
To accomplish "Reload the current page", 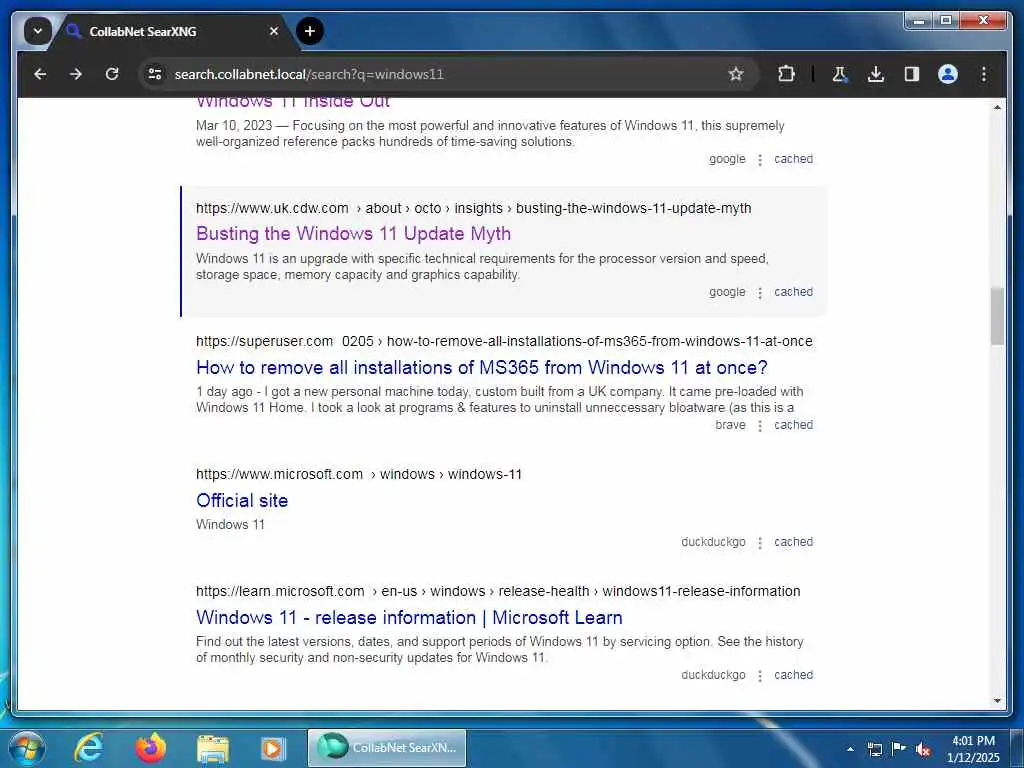I will (112, 74).
